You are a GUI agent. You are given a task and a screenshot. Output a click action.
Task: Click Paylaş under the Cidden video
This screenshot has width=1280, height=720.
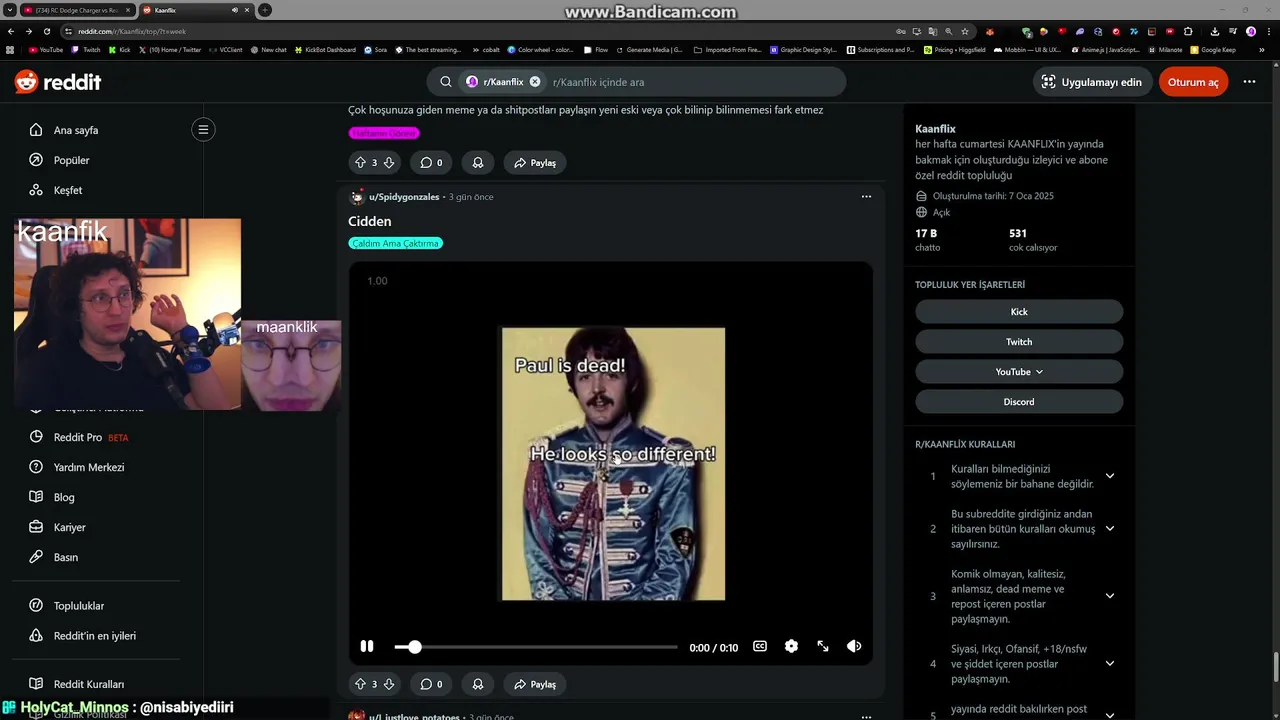tap(535, 684)
